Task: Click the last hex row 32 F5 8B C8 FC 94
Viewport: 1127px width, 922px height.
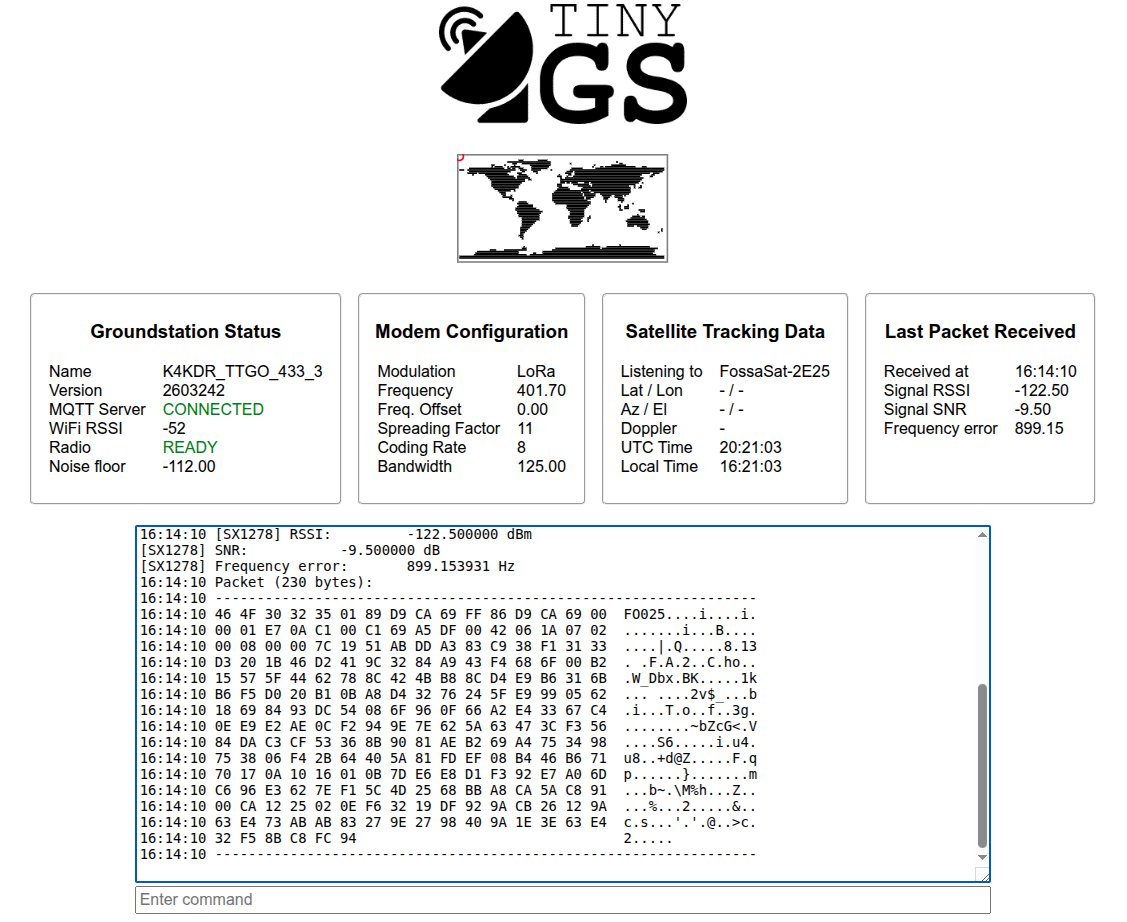Action: [x=285, y=839]
